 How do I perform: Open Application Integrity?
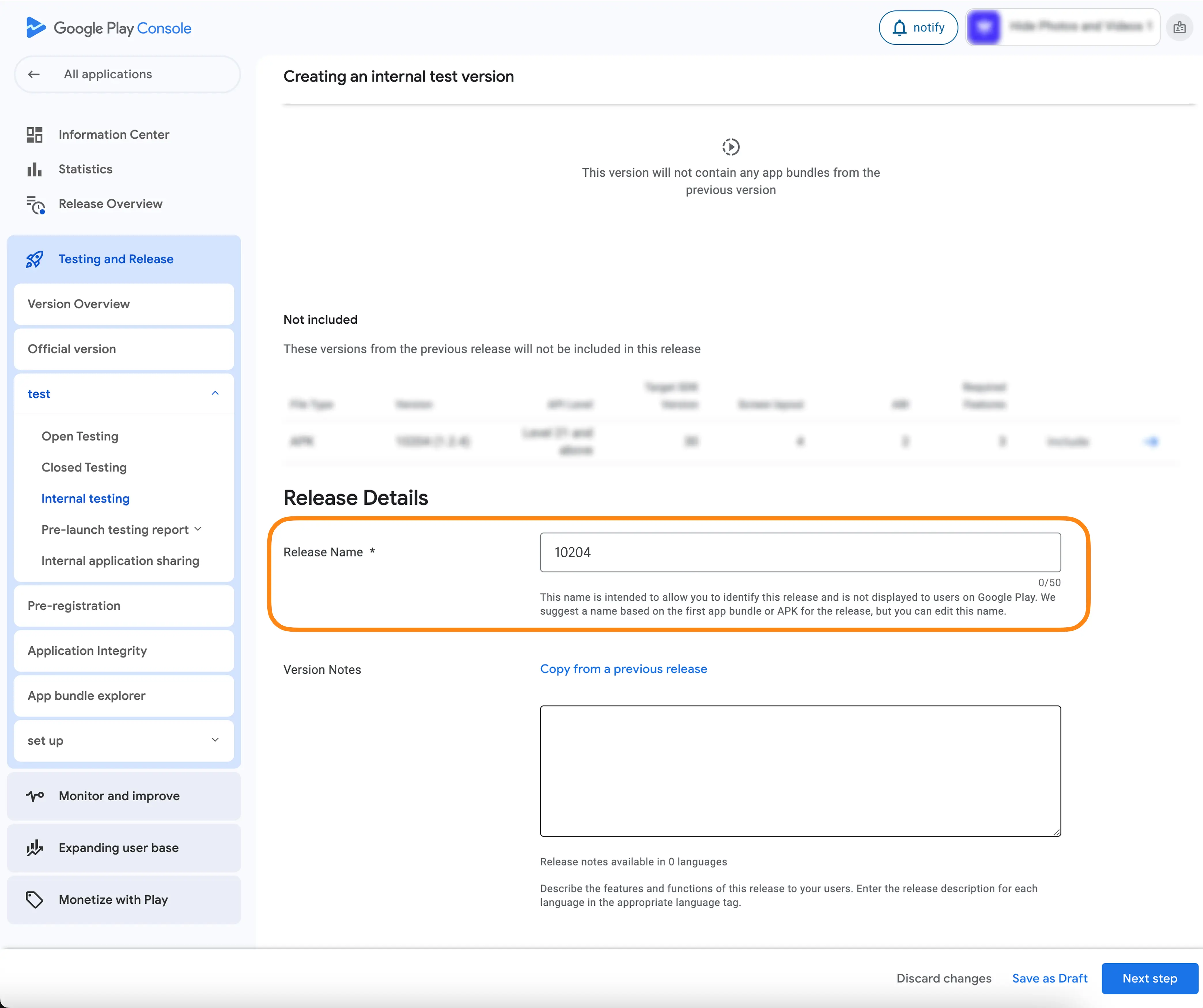124,651
